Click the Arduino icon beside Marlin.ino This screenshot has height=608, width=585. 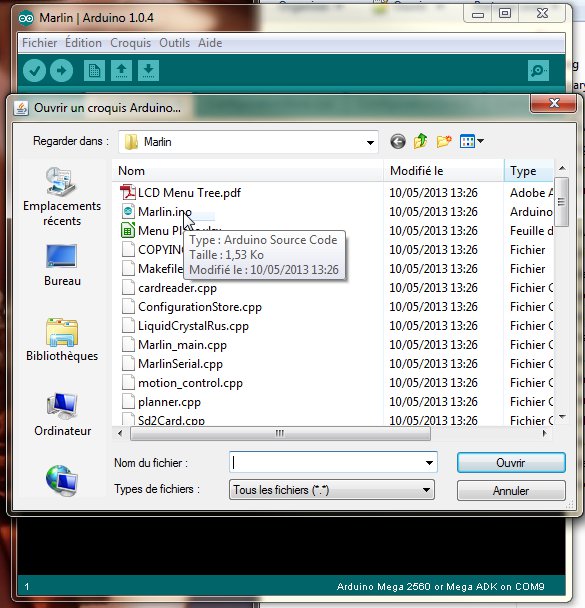[x=128, y=212]
